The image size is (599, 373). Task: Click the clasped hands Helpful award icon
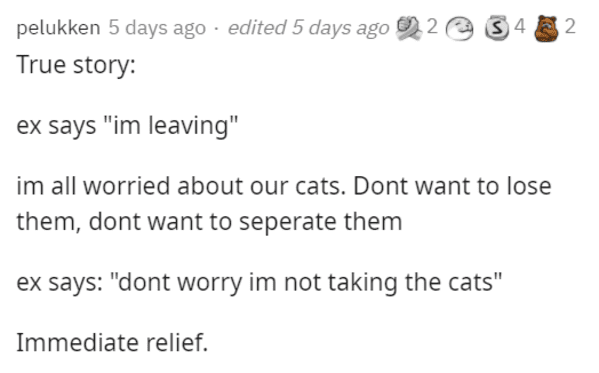click(409, 28)
